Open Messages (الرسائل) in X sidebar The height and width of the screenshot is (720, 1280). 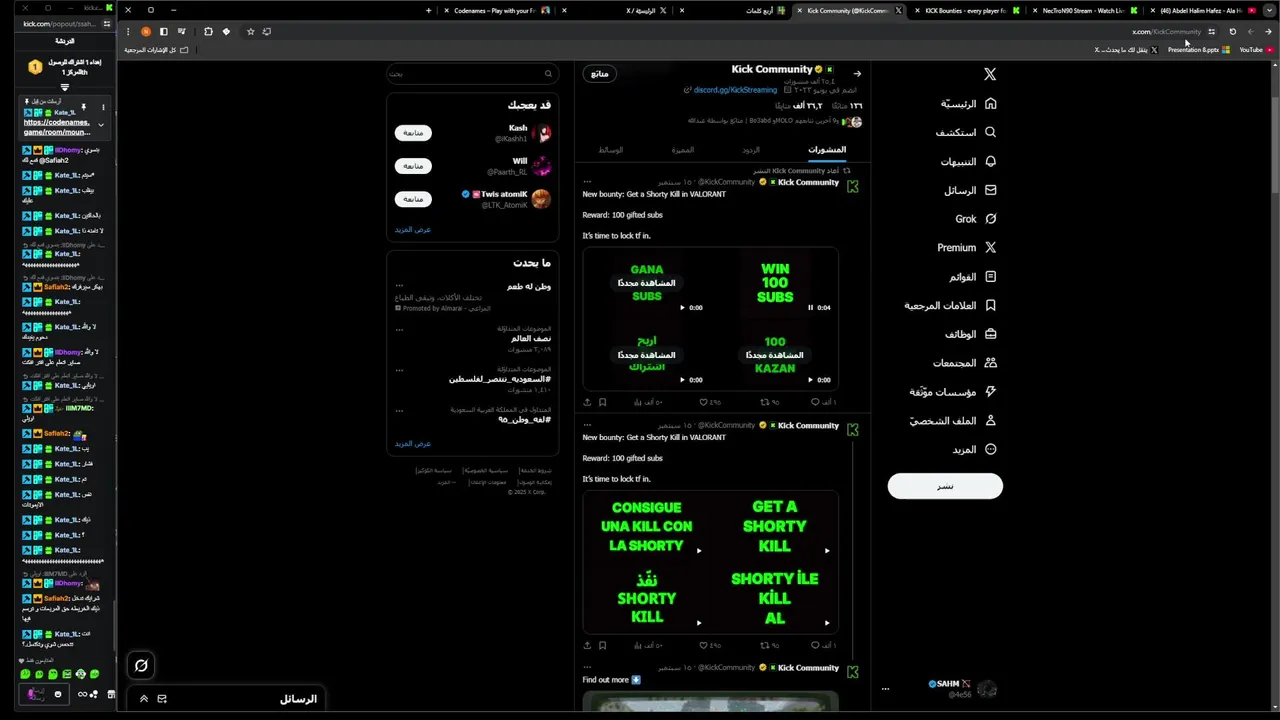[x=970, y=190]
